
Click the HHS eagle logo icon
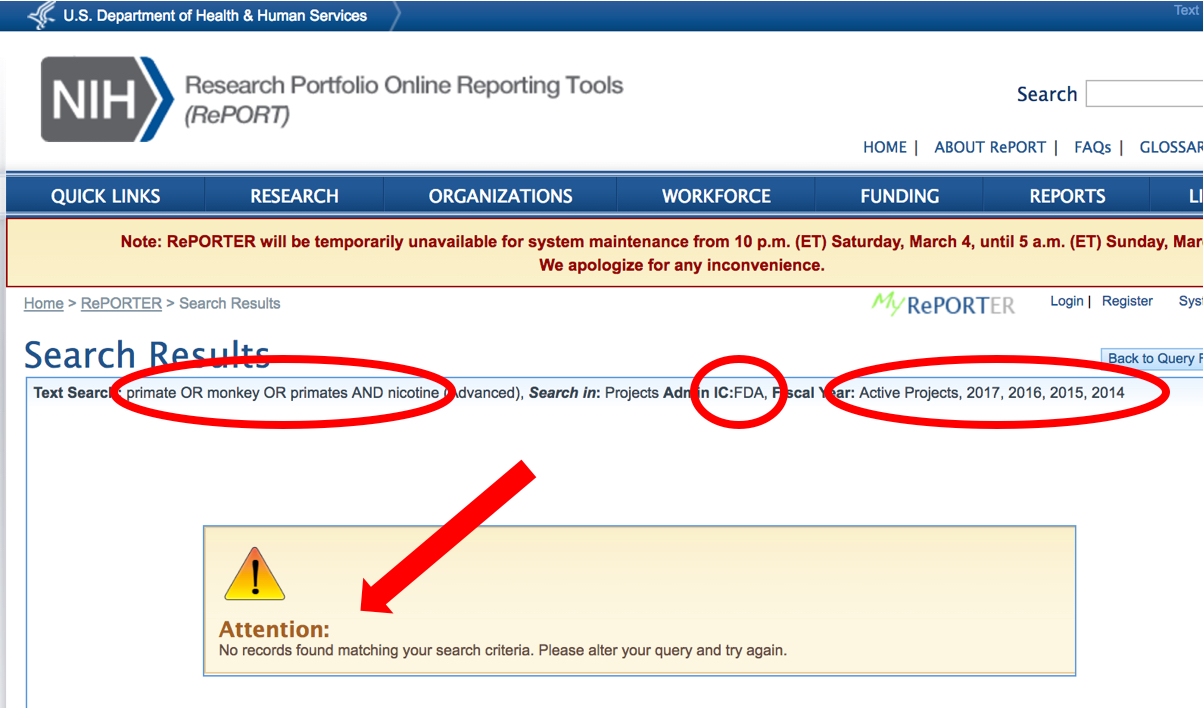[41, 15]
